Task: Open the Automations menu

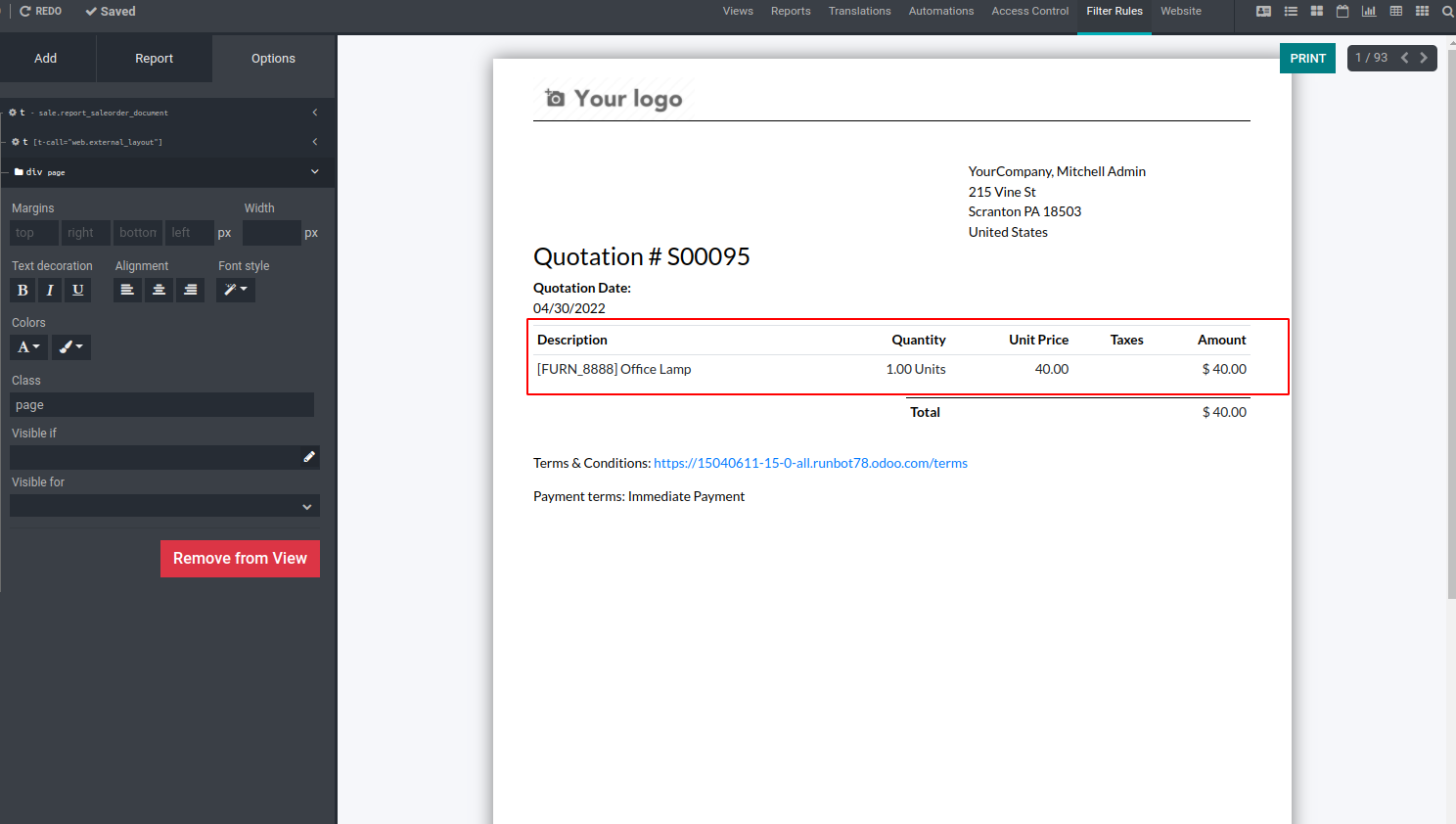Action: [x=941, y=12]
